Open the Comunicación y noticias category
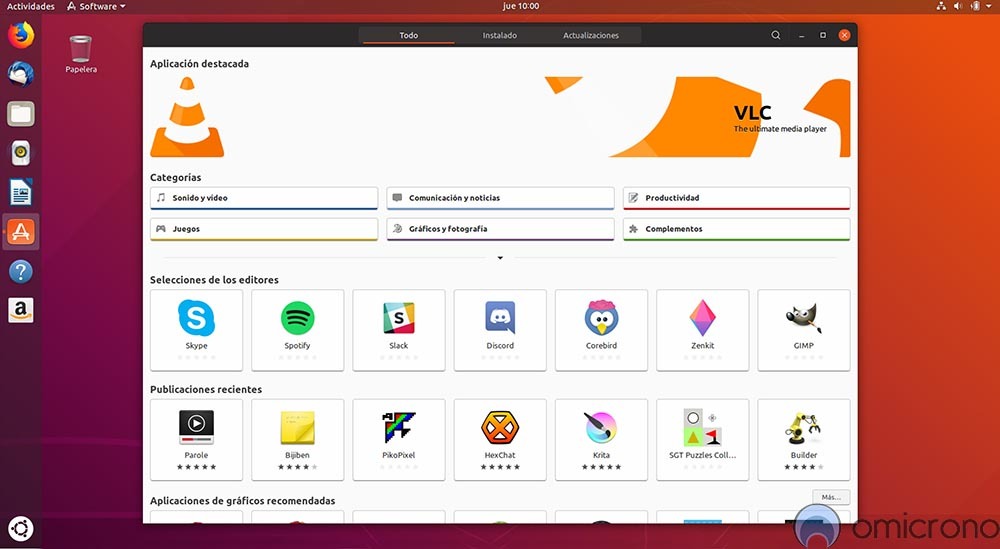The image size is (1000, 549). point(500,198)
